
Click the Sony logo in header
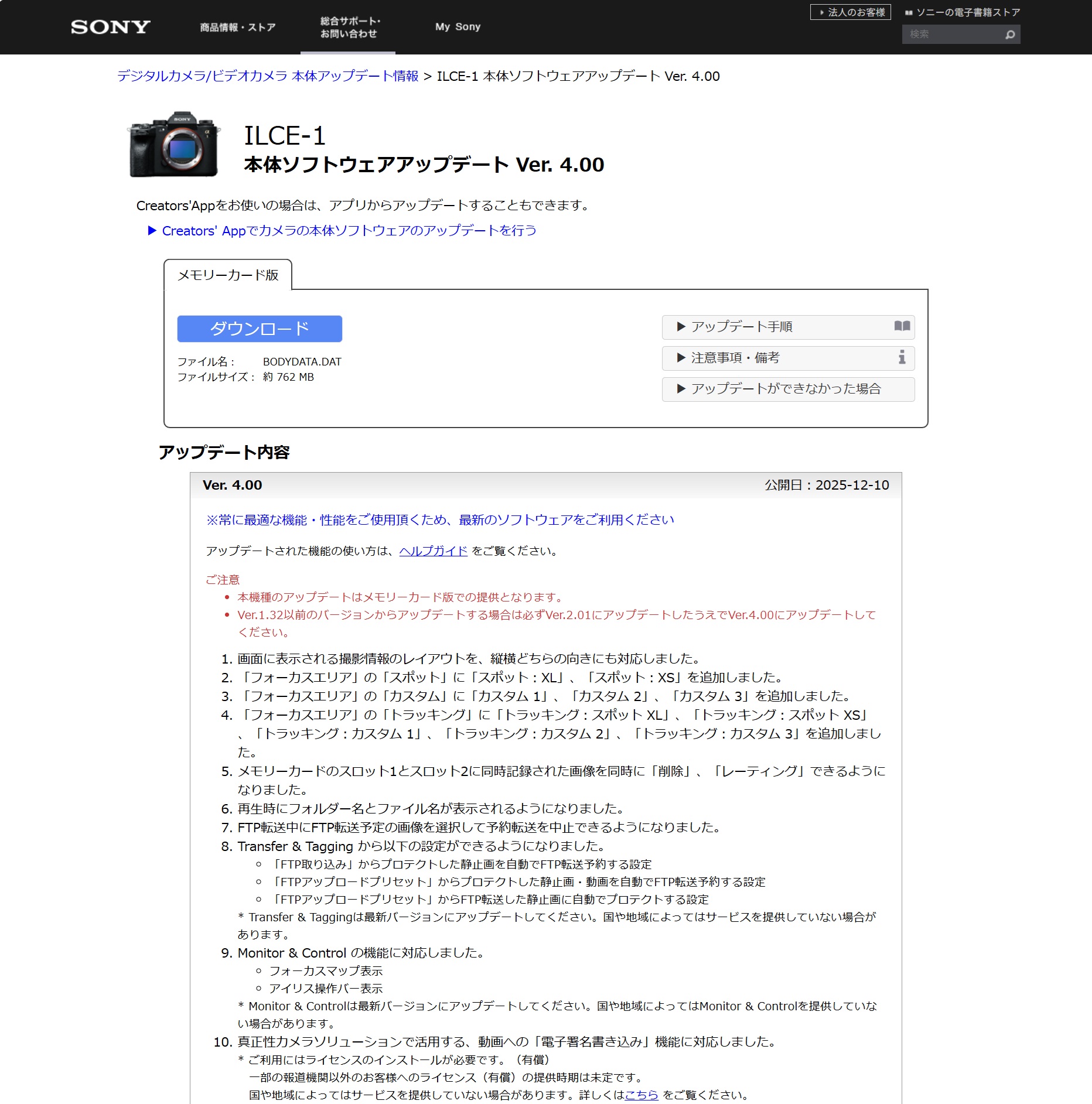(x=110, y=27)
